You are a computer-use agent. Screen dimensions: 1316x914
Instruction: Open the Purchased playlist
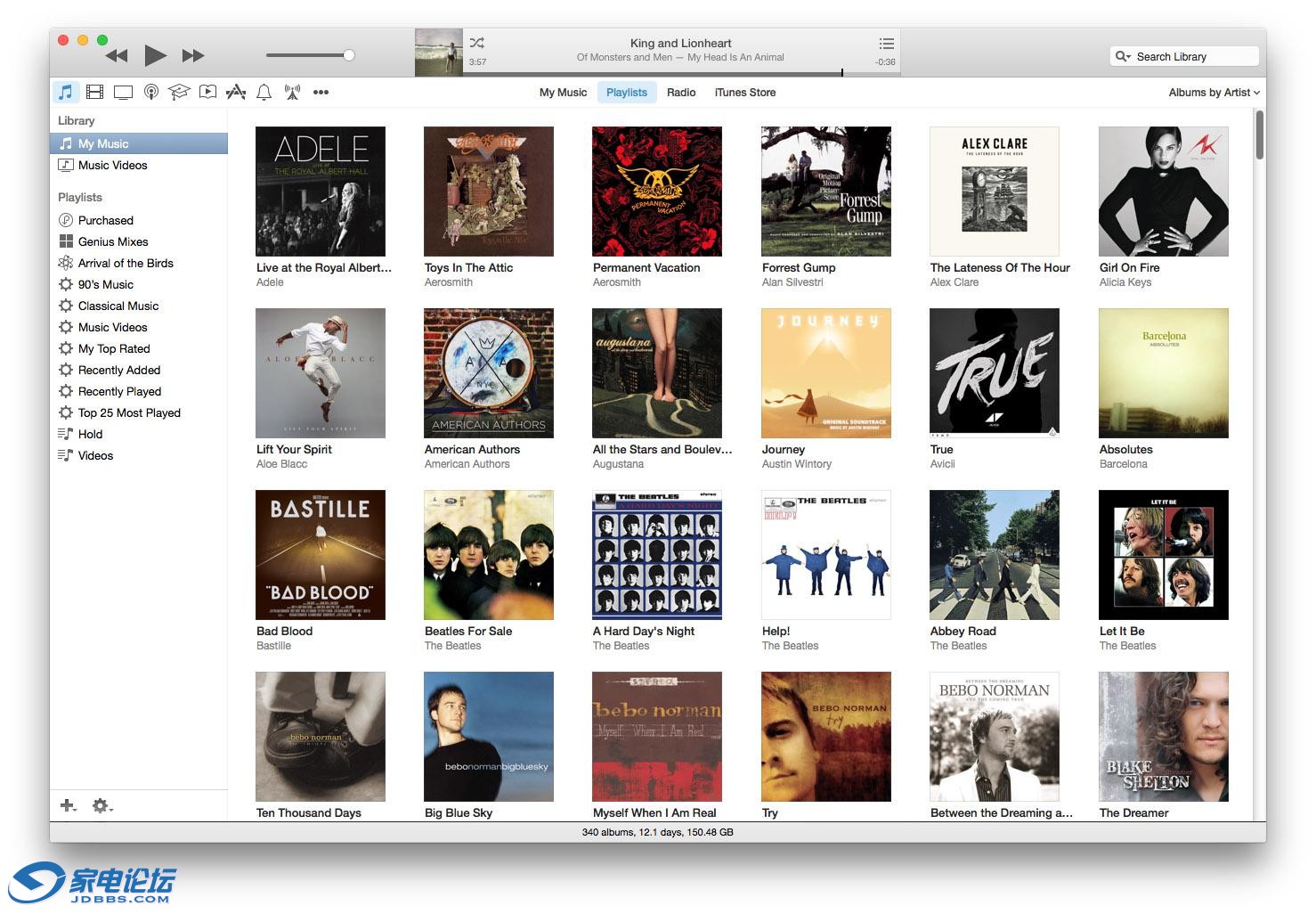click(x=139, y=220)
